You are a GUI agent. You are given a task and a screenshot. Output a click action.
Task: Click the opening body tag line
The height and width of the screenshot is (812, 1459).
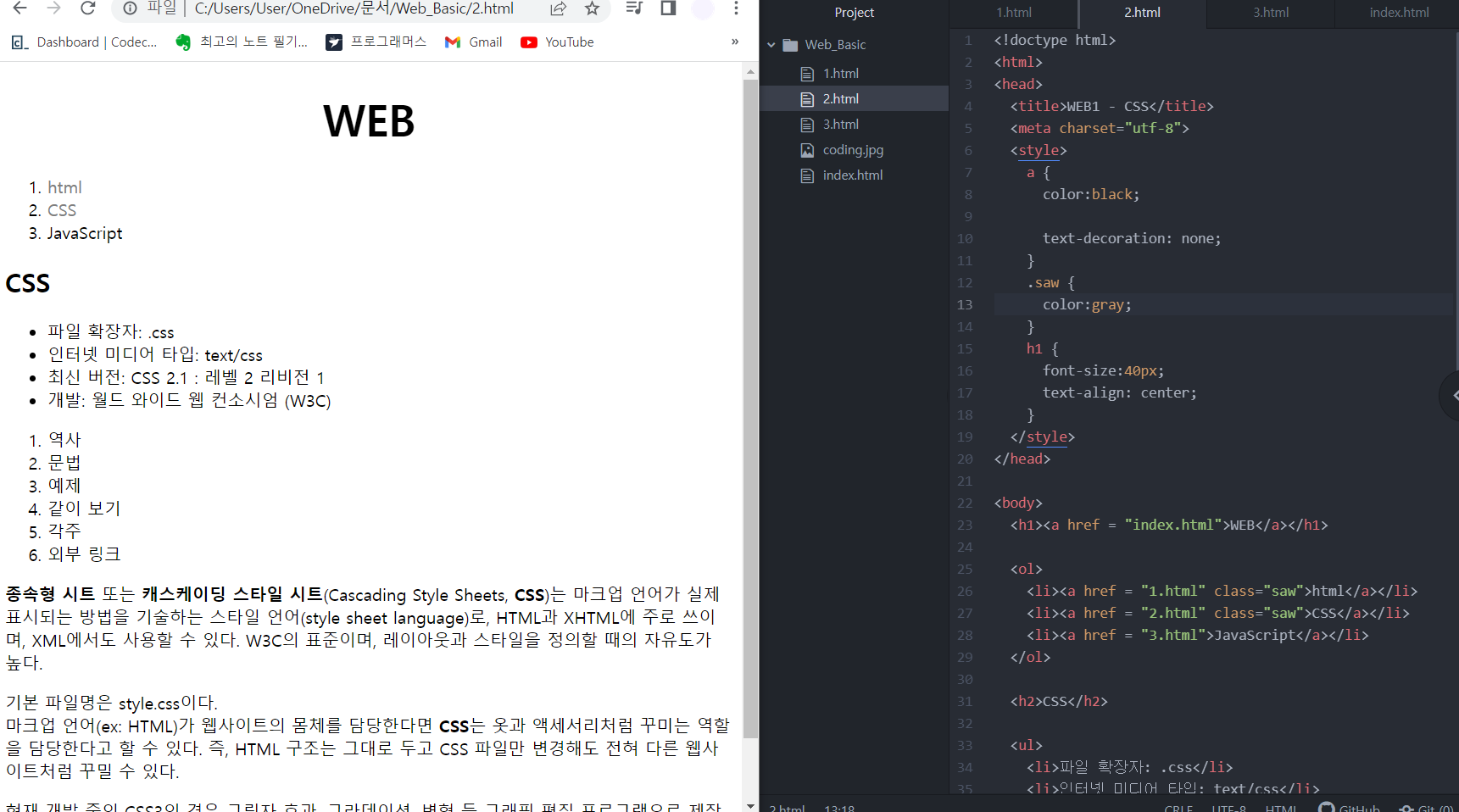point(1018,503)
